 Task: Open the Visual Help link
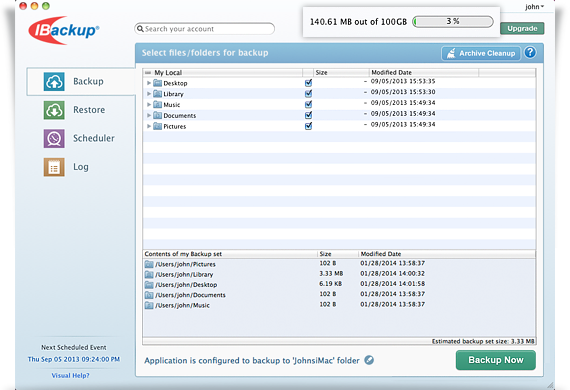coord(71,375)
